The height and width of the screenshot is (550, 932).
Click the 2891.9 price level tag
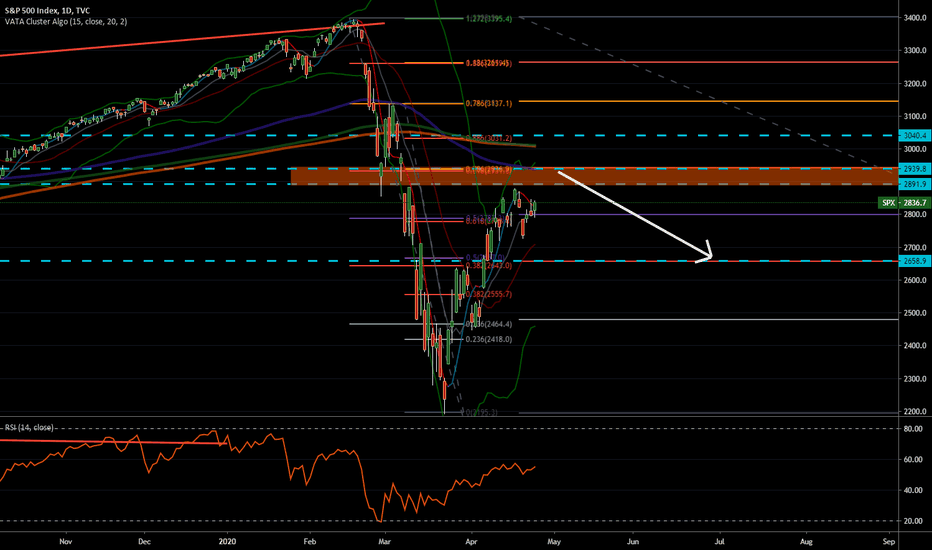(x=915, y=184)
